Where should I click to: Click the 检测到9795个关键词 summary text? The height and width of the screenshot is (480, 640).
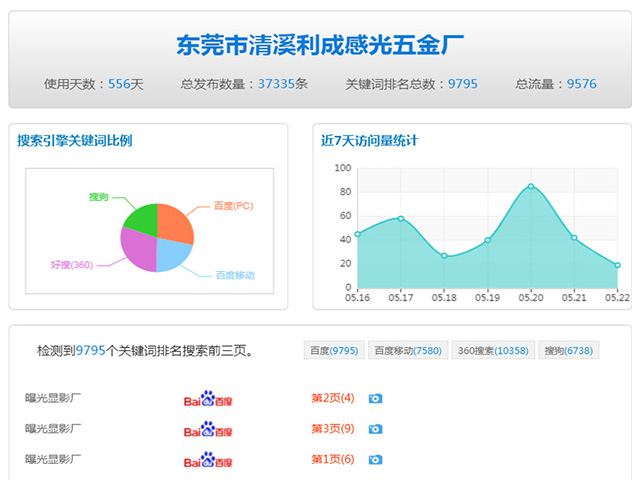145,351
